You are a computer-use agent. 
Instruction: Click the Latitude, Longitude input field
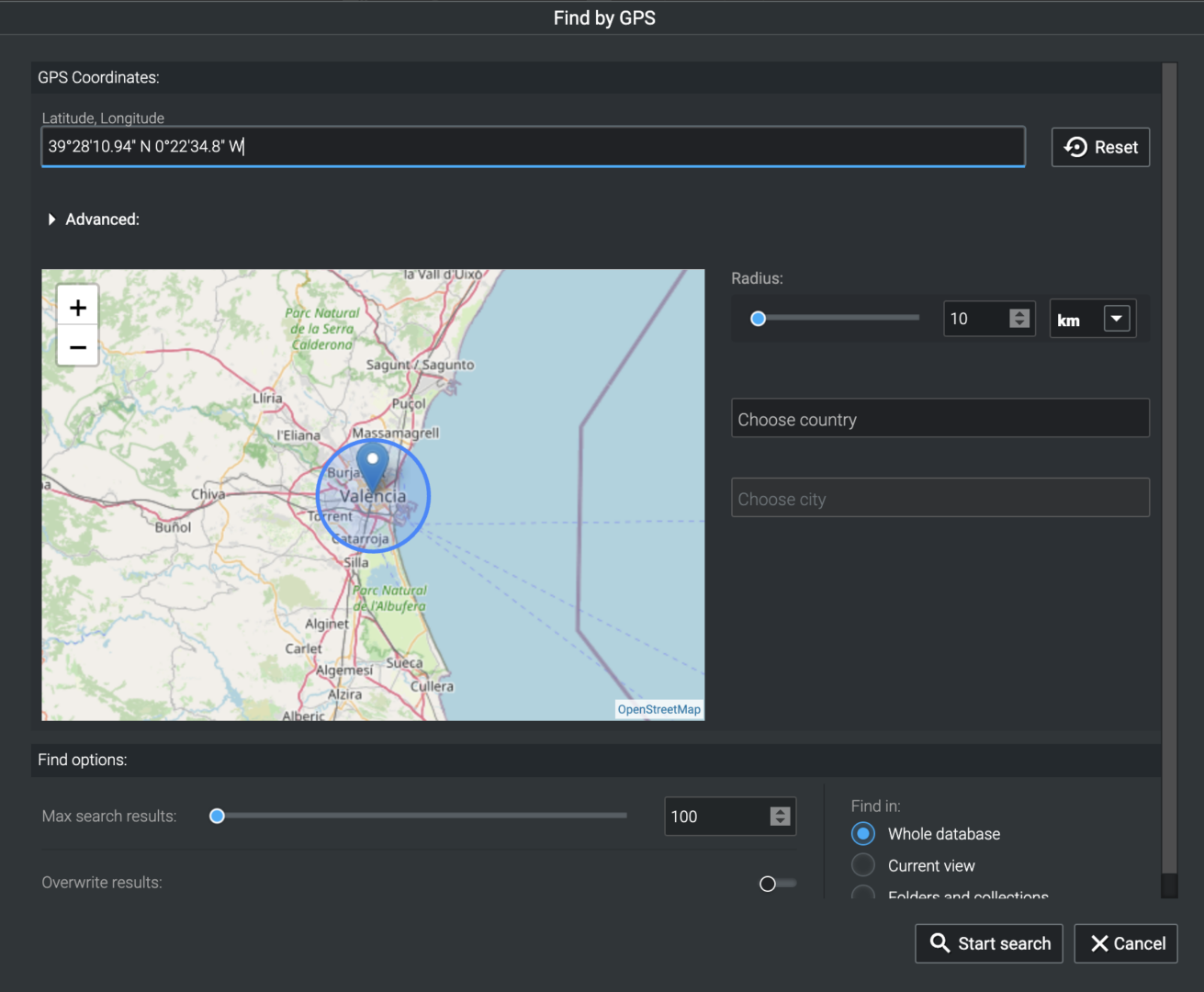[x=533, y=146]
